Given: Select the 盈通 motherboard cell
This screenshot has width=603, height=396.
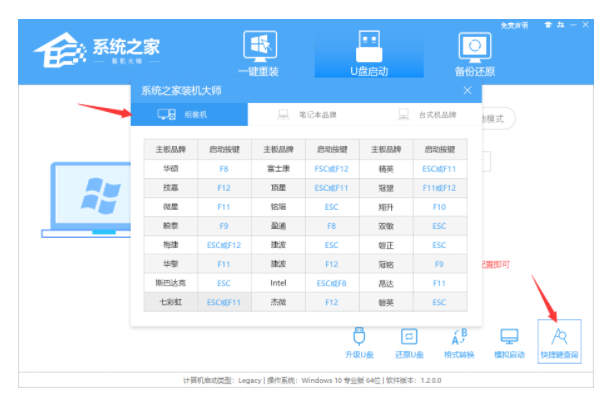Looking at the screenshot, I should tap(278, 226).
